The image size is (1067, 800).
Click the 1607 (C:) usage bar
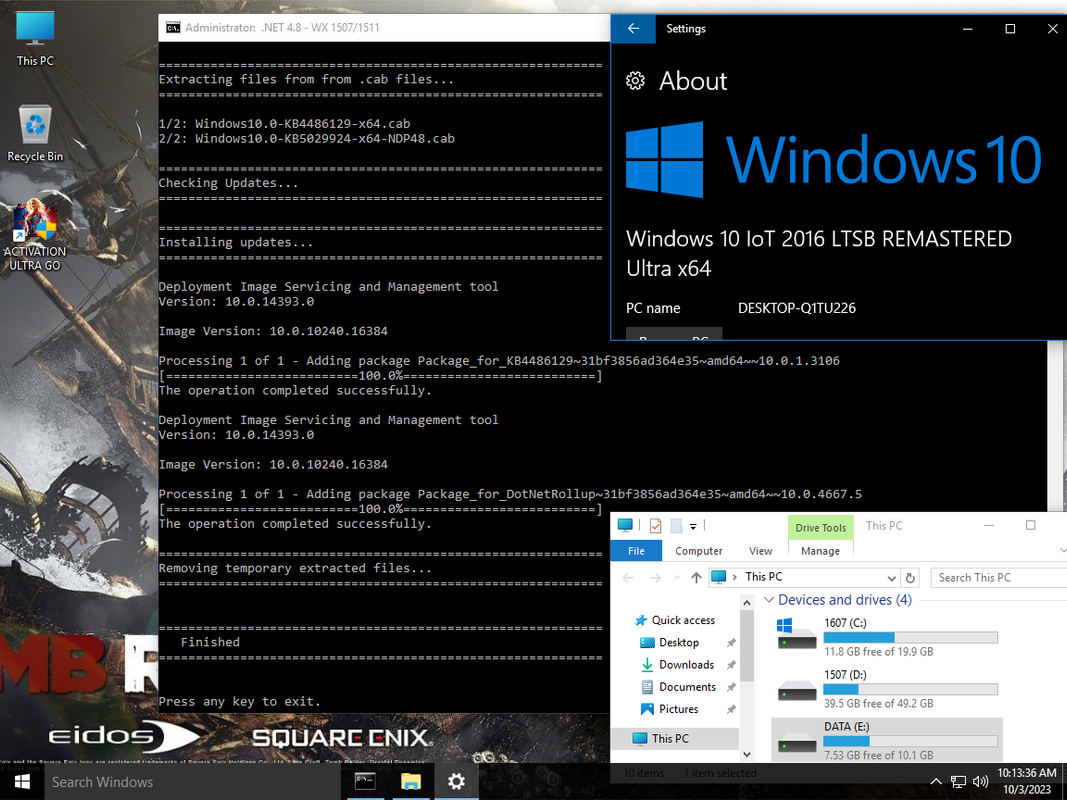(910, 637)
